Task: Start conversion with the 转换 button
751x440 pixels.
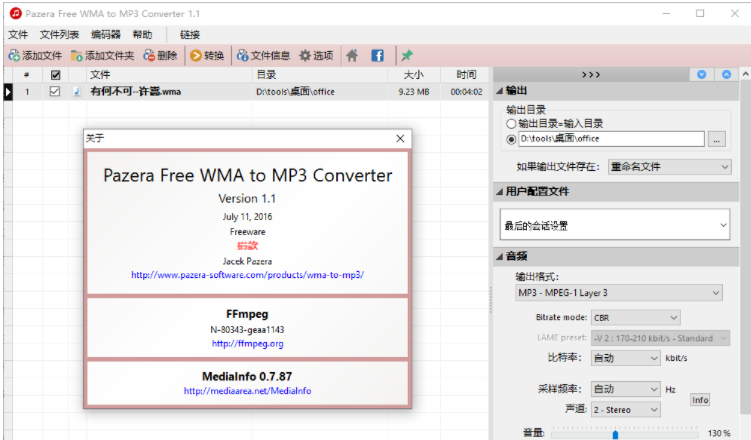Action: point(207,56)
